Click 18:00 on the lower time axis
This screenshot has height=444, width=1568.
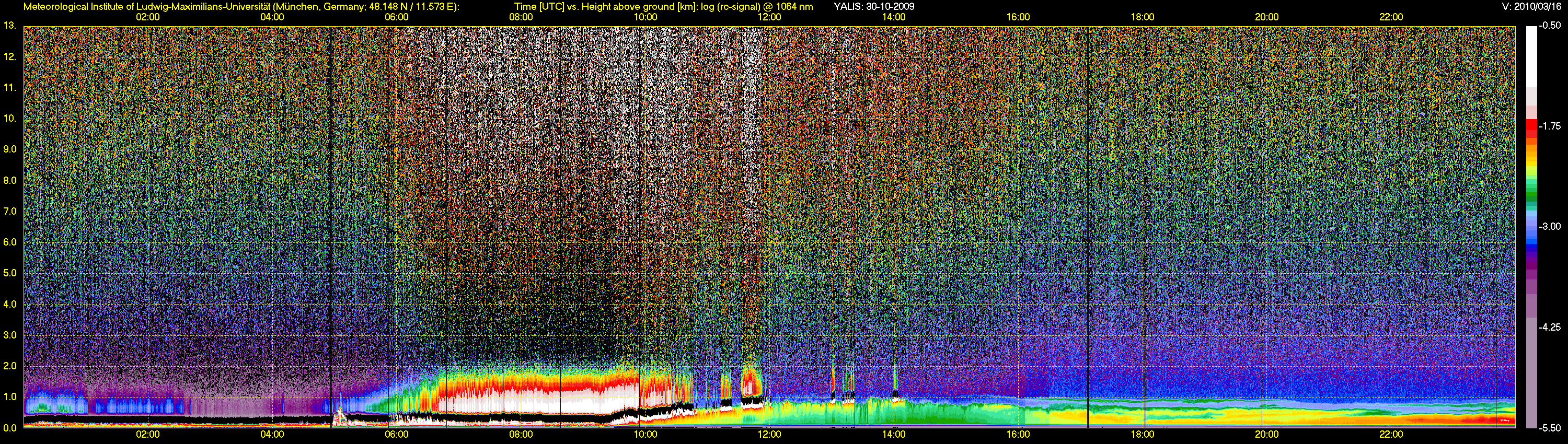coord(1143,435)
